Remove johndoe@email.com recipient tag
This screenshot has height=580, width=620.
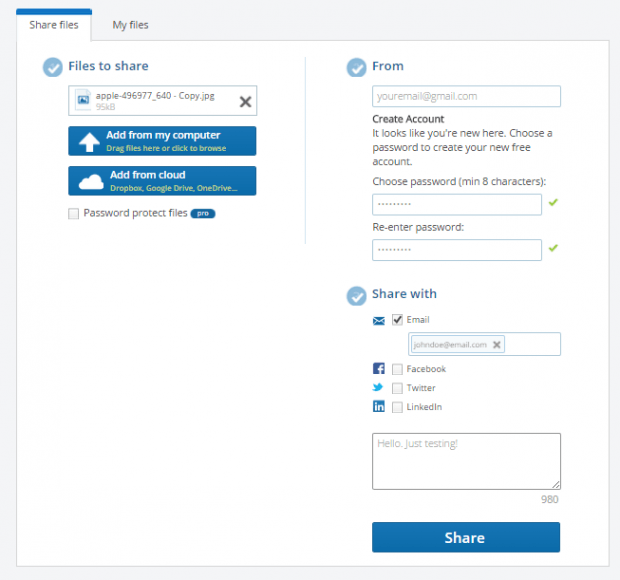(497, 345)
